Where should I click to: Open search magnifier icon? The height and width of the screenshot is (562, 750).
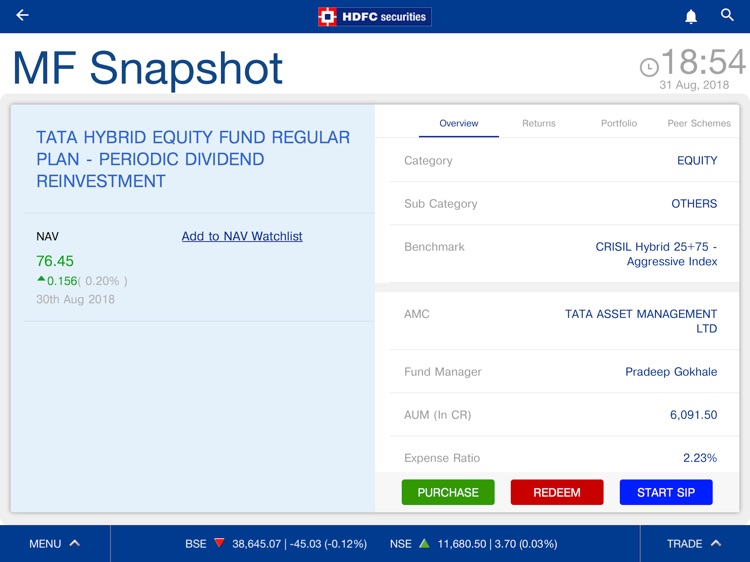pyautogui.click(x=727, y=15)
